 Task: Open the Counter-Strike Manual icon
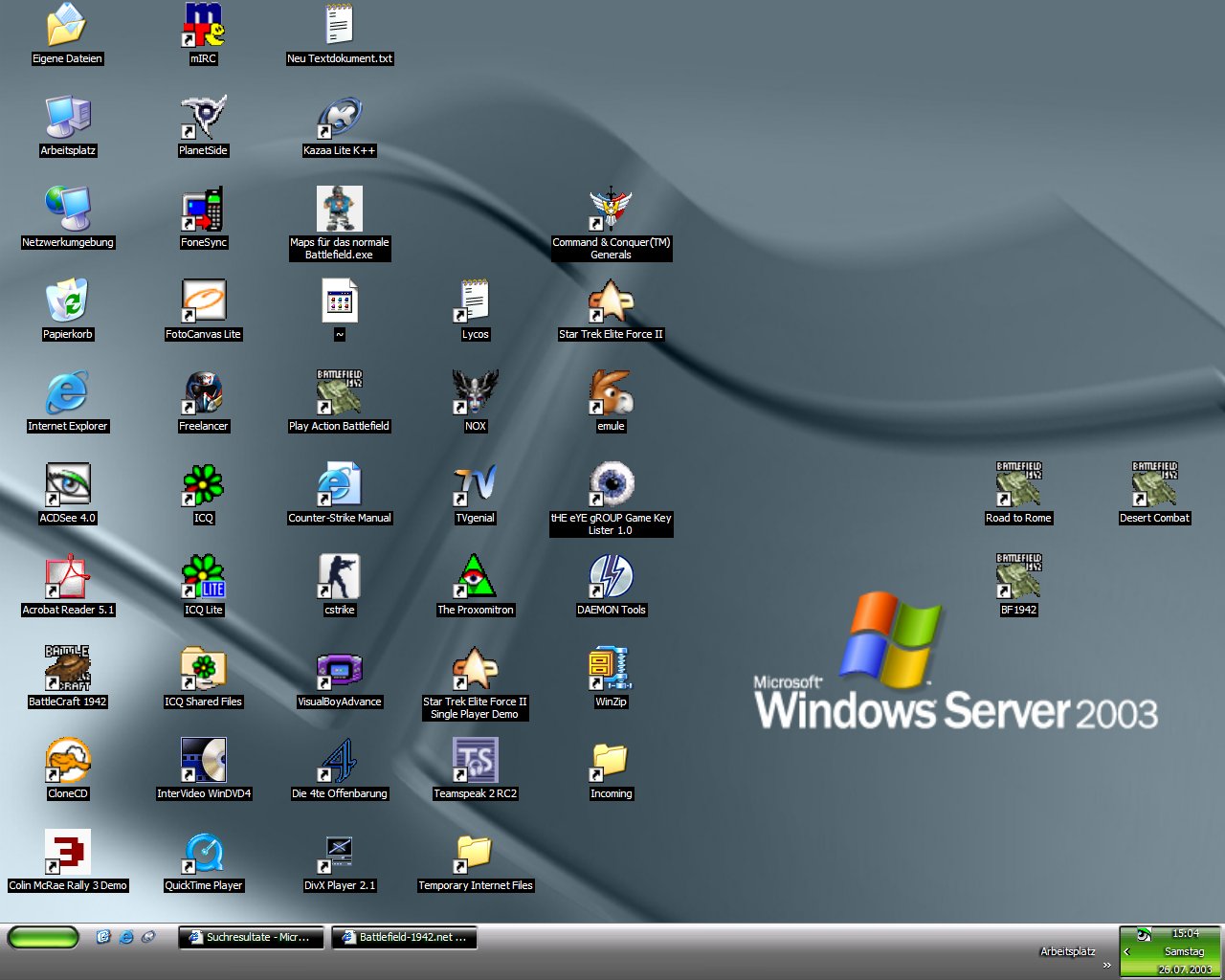point(339,485)
